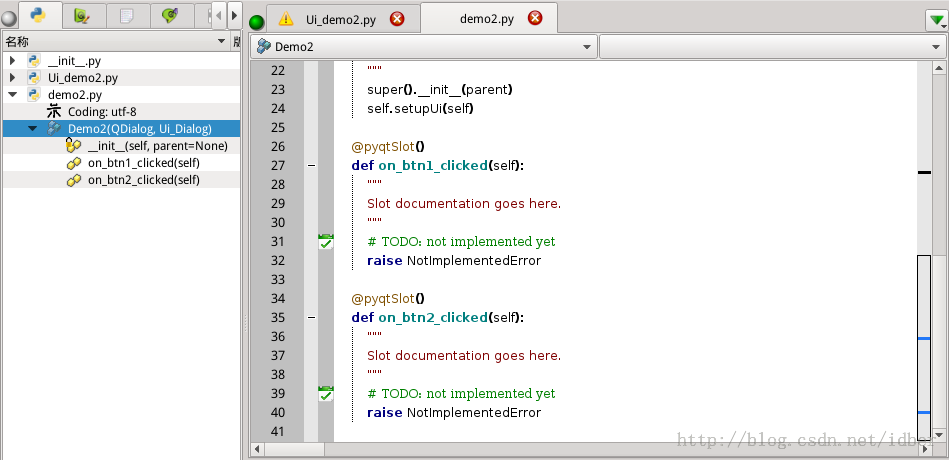Click Python file icon of demo2.py

34,94
